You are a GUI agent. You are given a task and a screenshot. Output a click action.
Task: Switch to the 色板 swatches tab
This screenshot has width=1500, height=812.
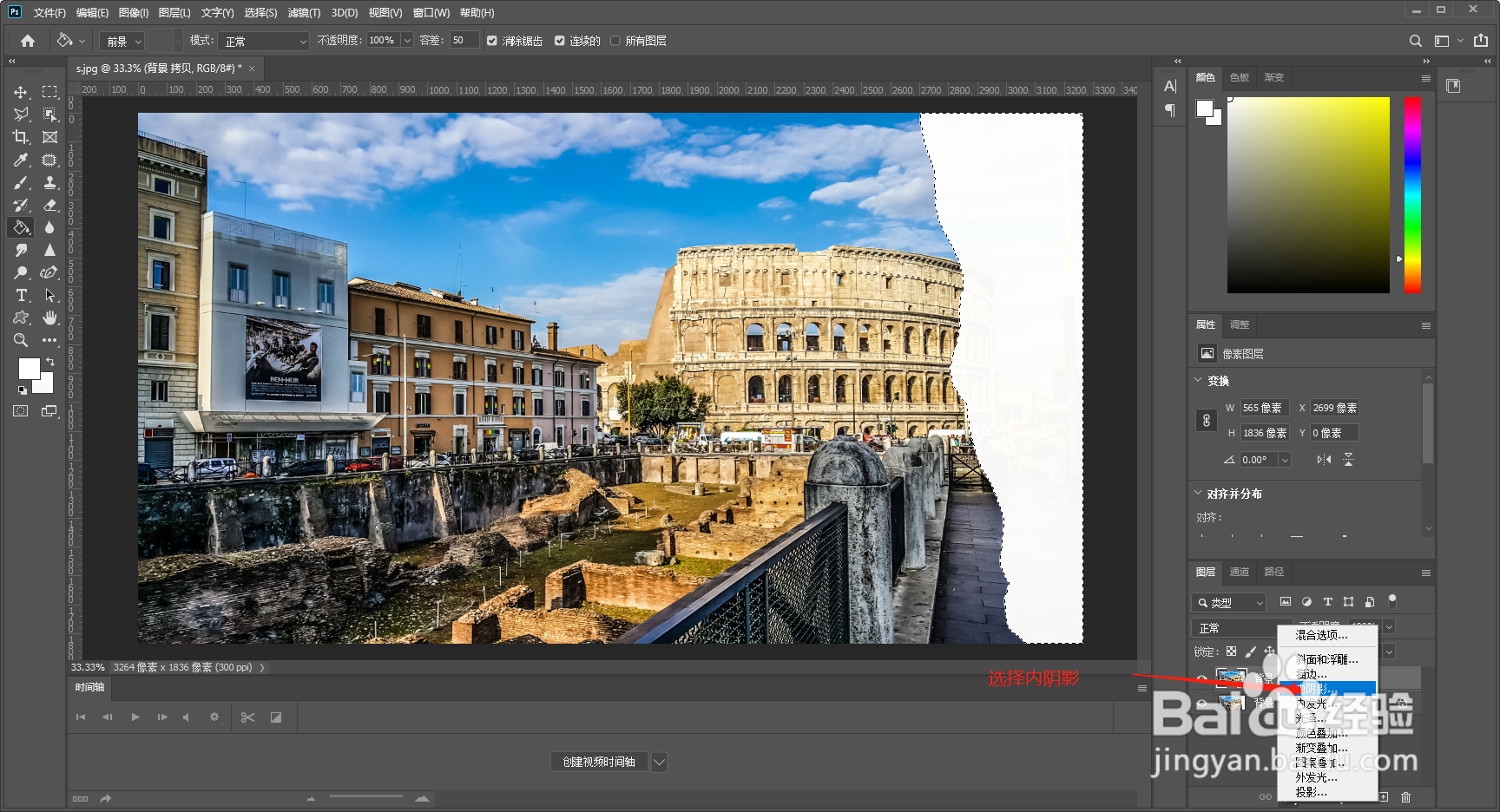click(x=1239, y=77)
